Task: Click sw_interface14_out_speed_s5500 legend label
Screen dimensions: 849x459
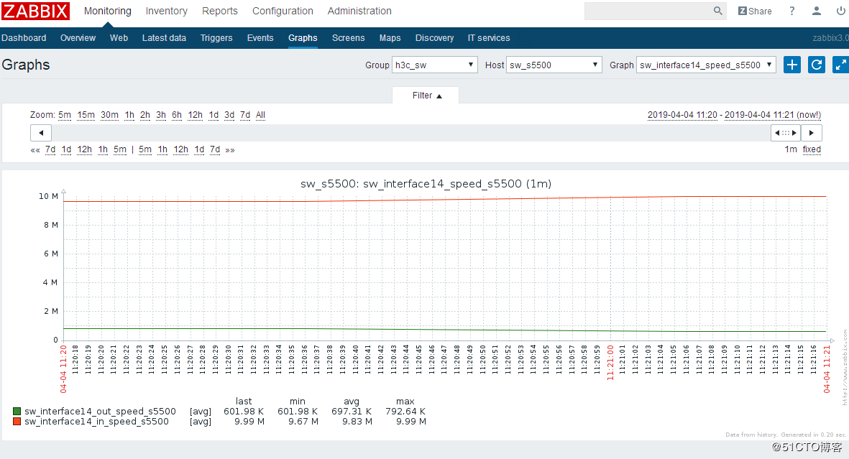Action: [x=100, y=411]
